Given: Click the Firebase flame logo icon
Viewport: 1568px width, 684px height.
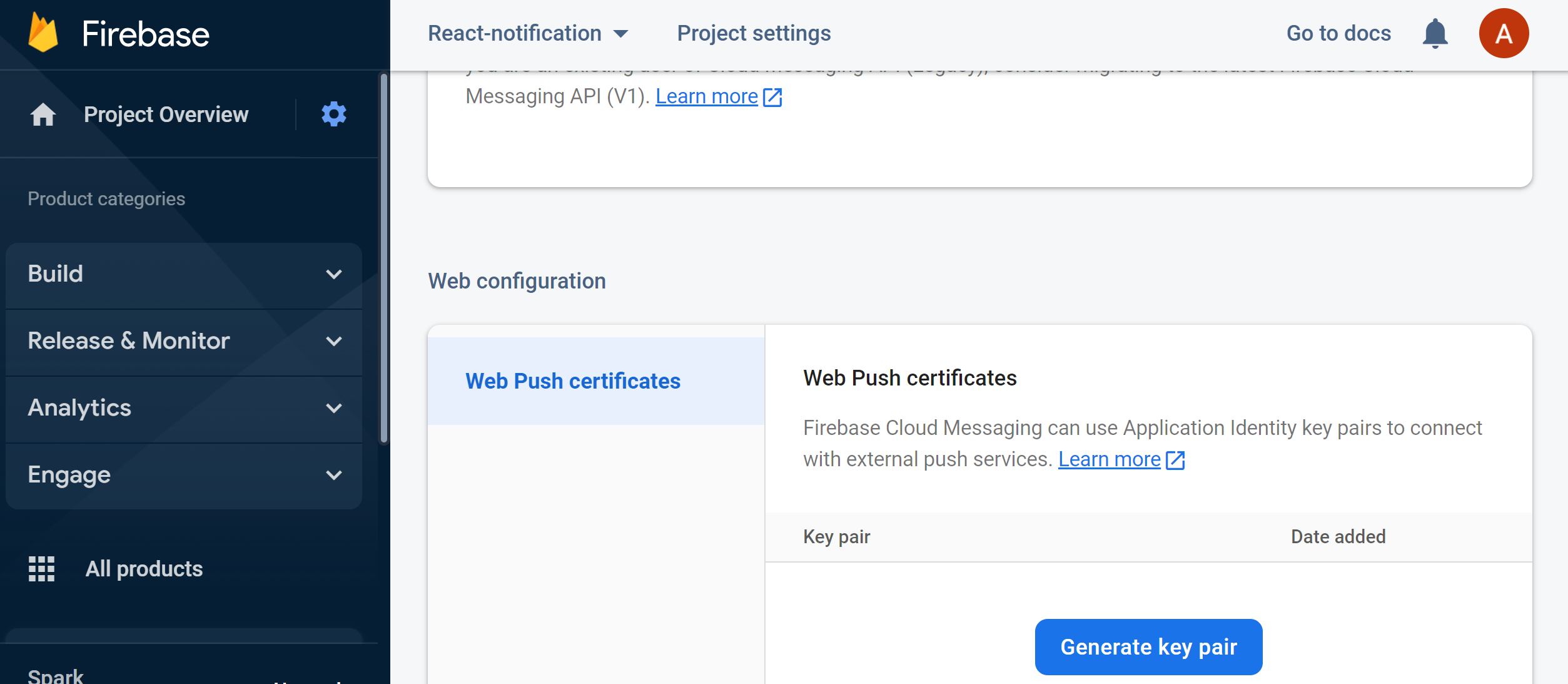Looking at the screenshot, I should (43, 33).
